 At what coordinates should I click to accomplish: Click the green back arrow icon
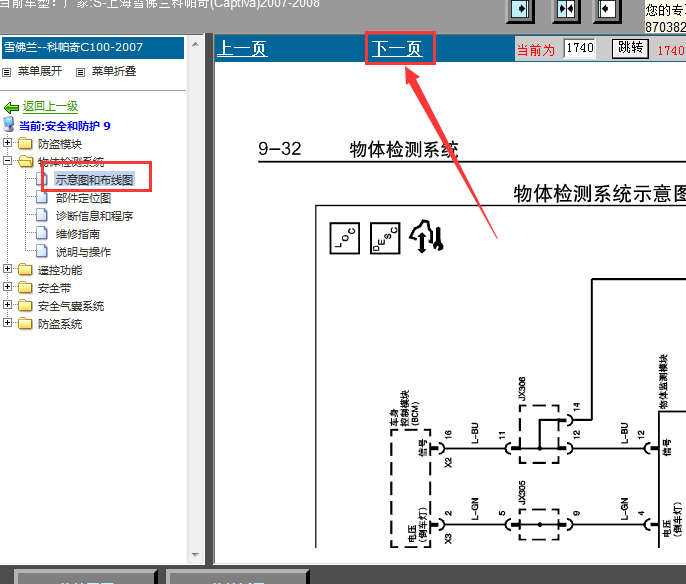tap(11, 107)
